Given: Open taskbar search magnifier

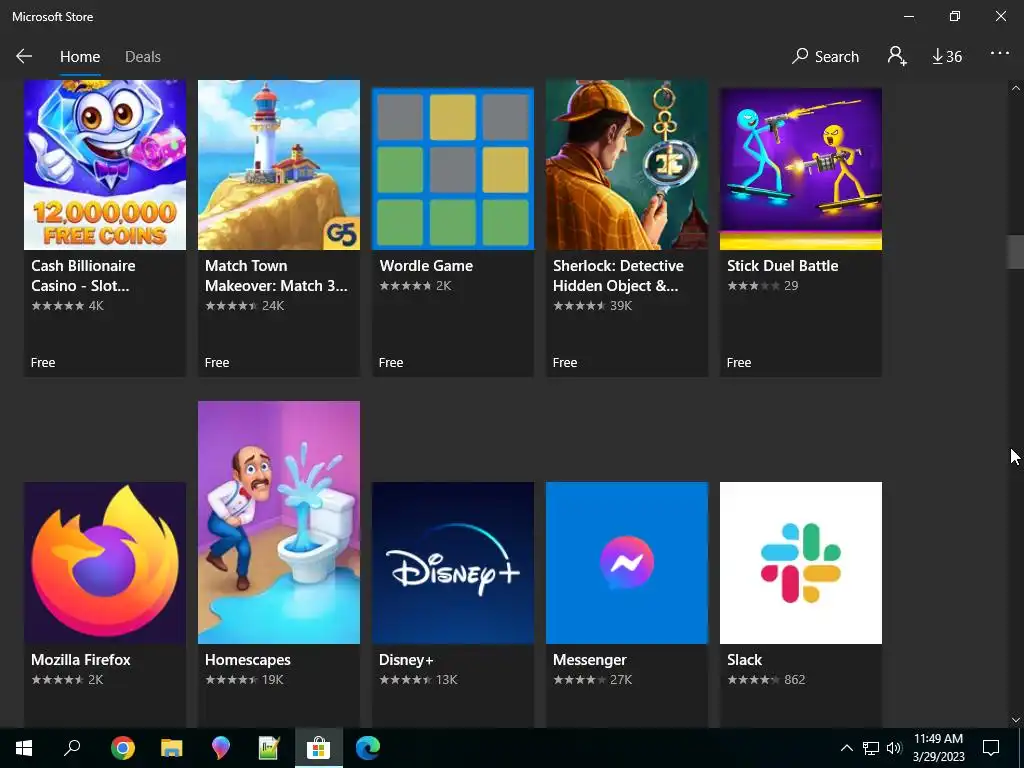Looking at the screenshot, I should (x=72, y=748).
